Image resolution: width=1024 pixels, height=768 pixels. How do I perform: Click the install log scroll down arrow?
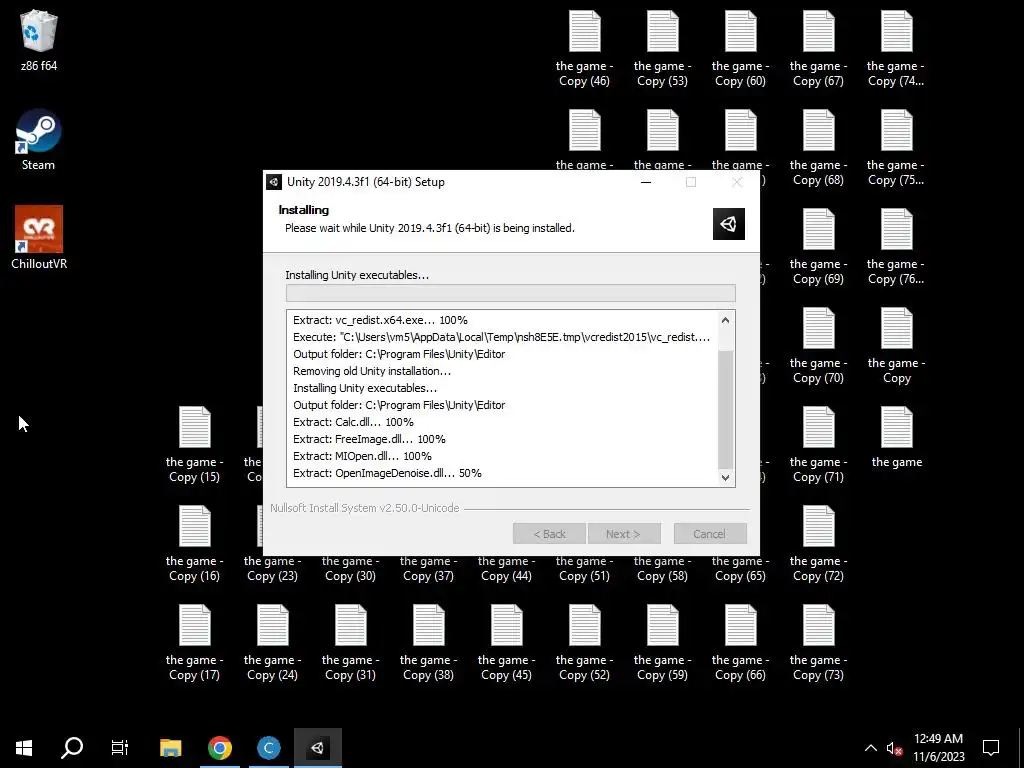pyautogui.click(x=725, y=477)
